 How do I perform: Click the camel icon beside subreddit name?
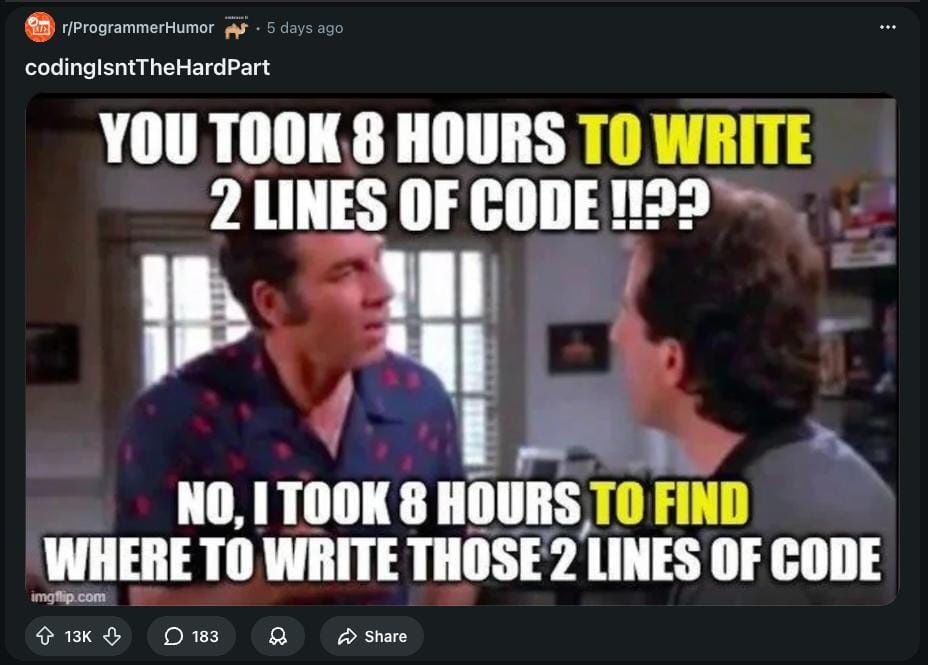(236, 28)
